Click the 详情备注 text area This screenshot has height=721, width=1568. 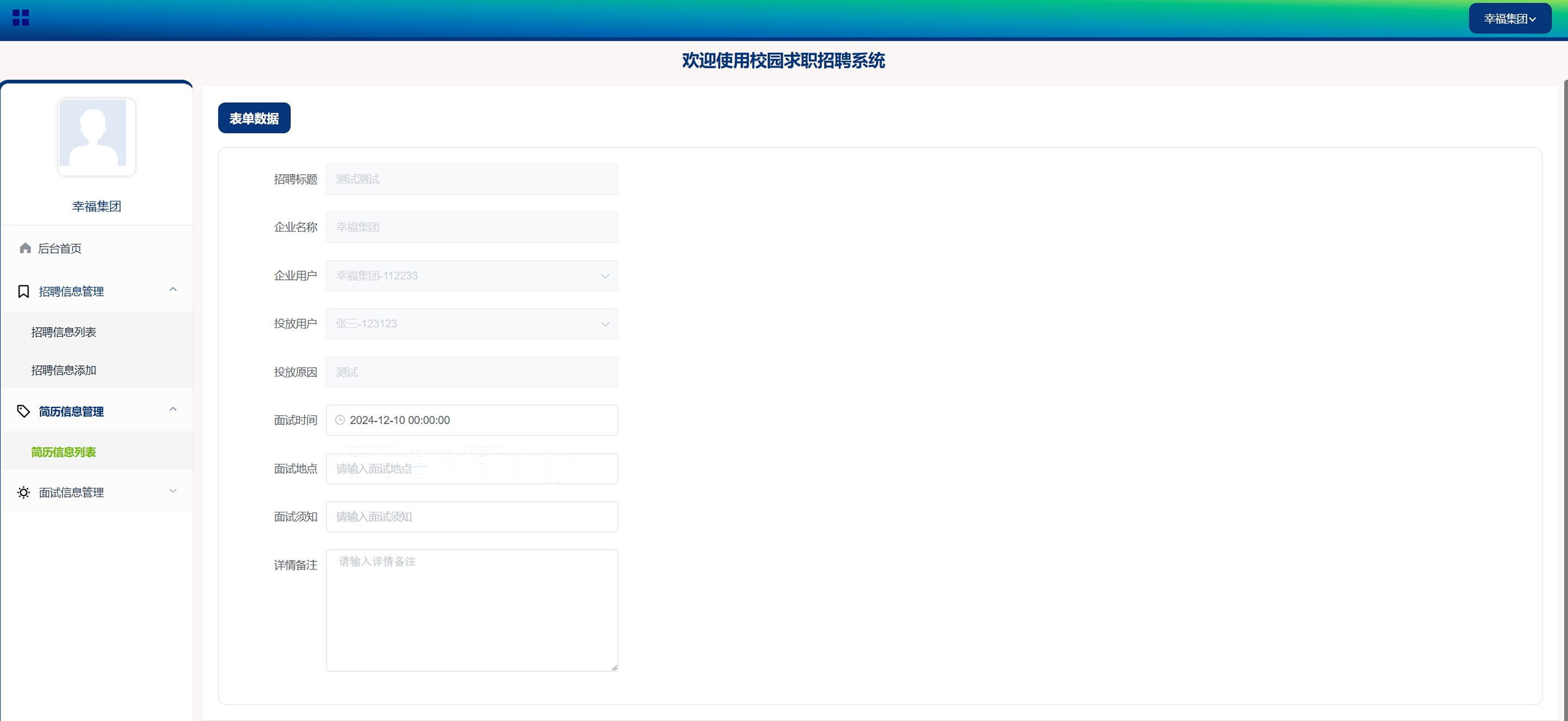[472, 610]
